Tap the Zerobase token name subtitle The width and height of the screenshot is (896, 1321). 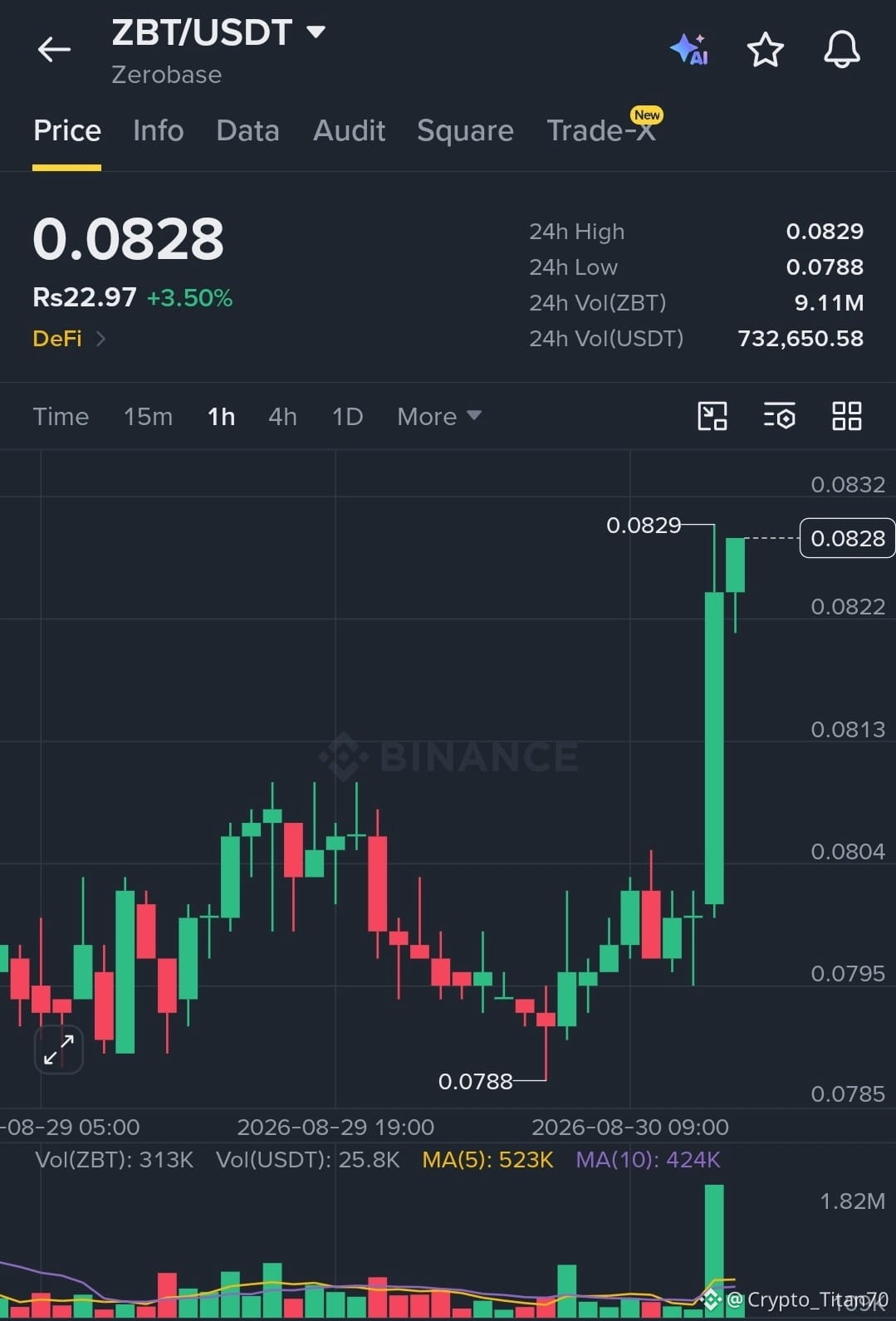click(167, 75)
